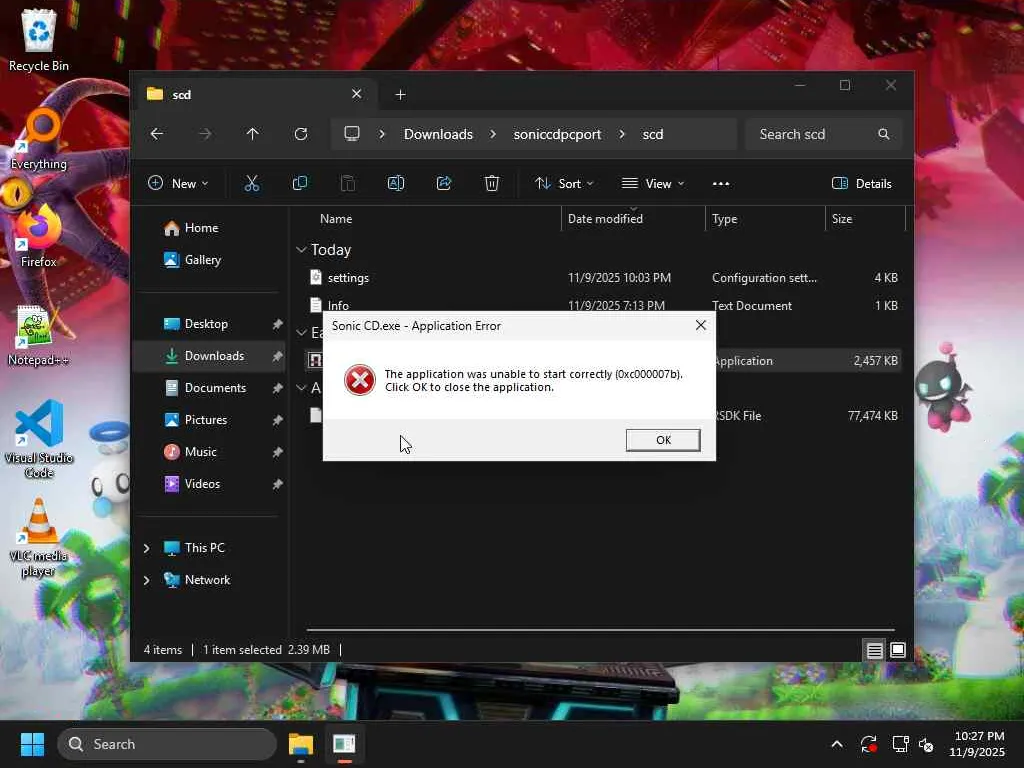The width and height of the screenshot is (1024, 768).
Task: Click File Explorer in the taskbar
Action: coord(301,744)
